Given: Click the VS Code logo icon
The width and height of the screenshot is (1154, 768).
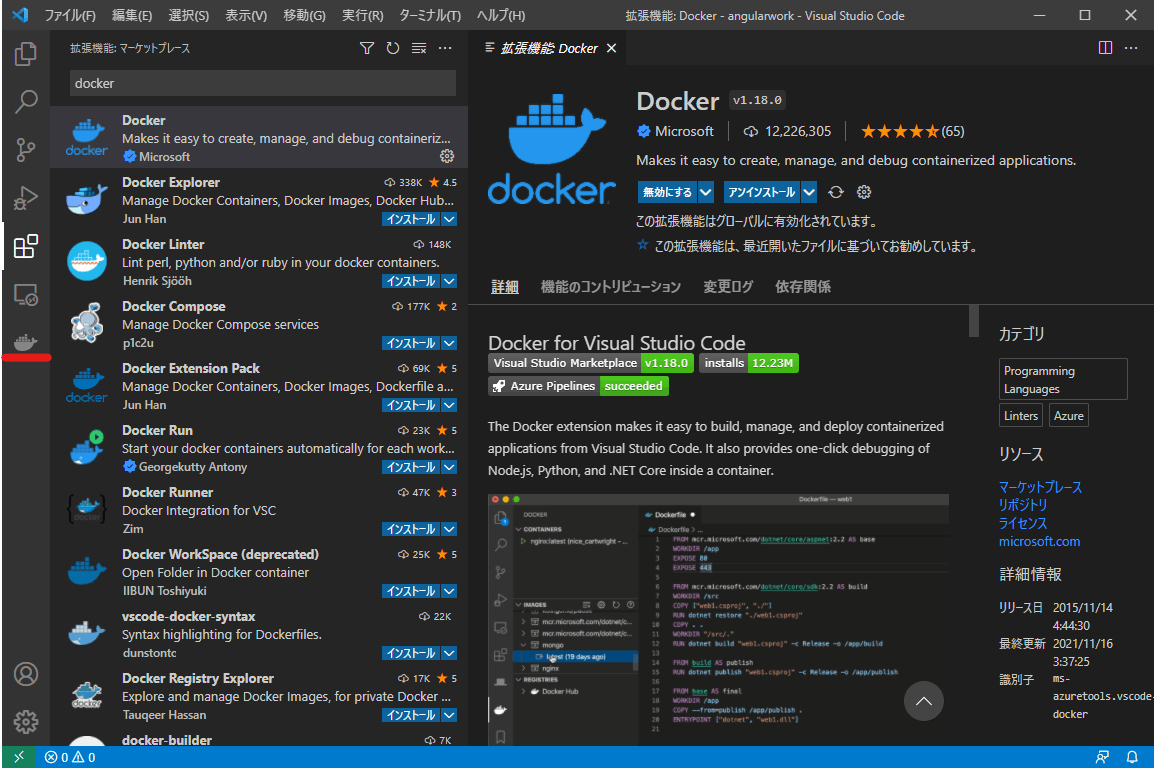Looking at the screenshot, I should tap(20, 15).
